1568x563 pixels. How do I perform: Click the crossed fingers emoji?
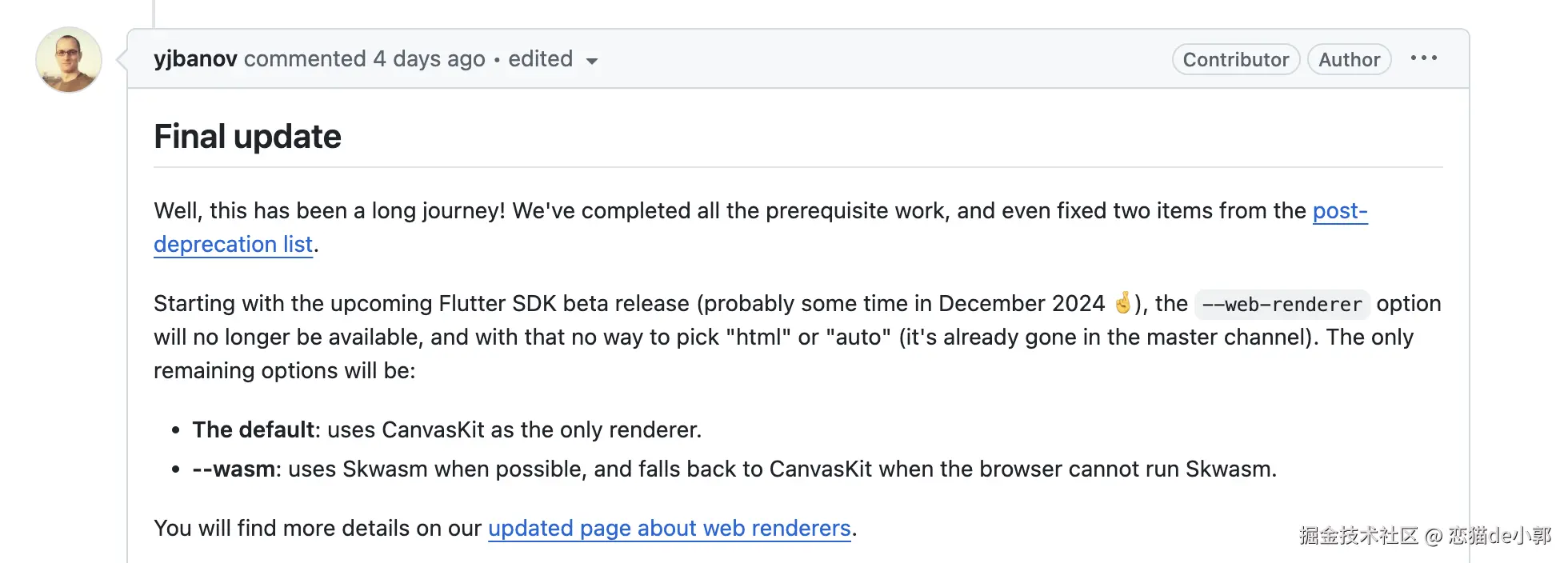click(x=1122, y=303)
